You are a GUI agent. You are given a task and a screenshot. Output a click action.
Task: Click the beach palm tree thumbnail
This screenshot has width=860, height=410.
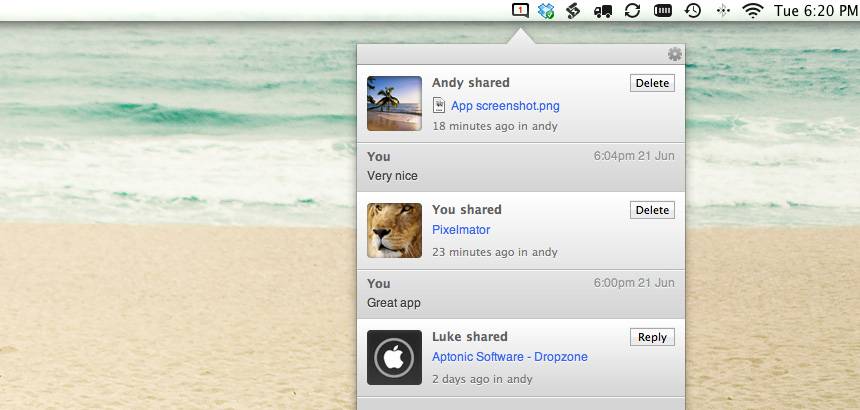tap(394, 104)
